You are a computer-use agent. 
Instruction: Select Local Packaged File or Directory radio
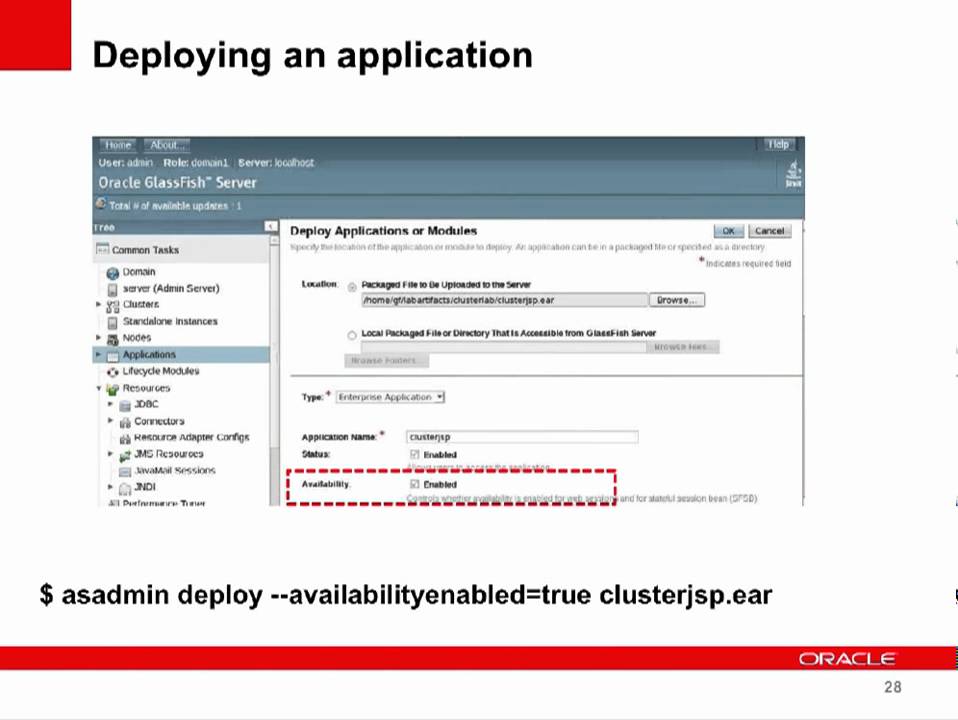click(x=352, y=335)
